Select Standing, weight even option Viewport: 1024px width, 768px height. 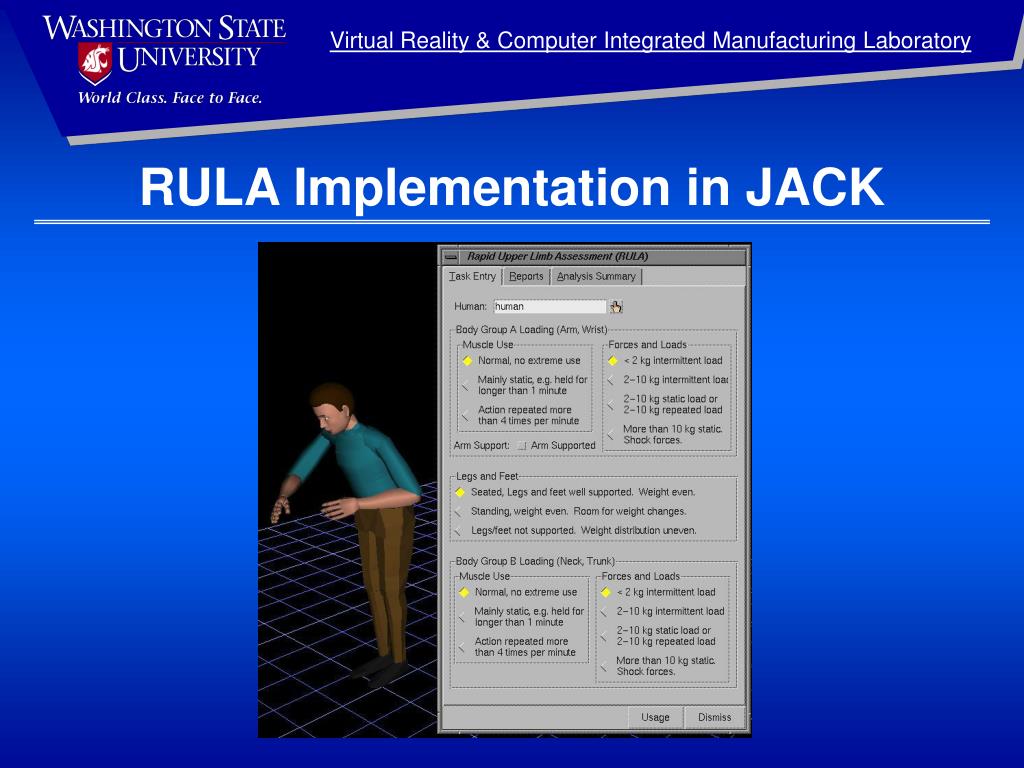(570, 511)
